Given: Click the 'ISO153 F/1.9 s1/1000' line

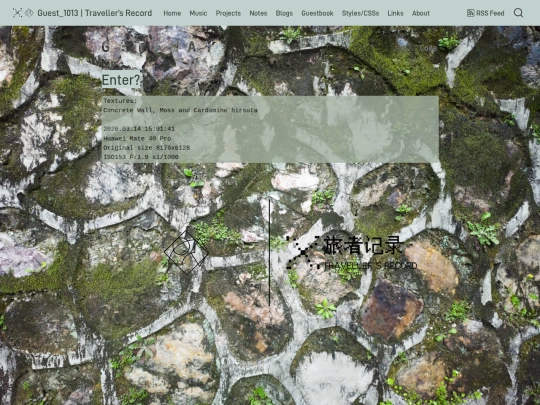Looking at the screenshot, I should pos(141,157).
